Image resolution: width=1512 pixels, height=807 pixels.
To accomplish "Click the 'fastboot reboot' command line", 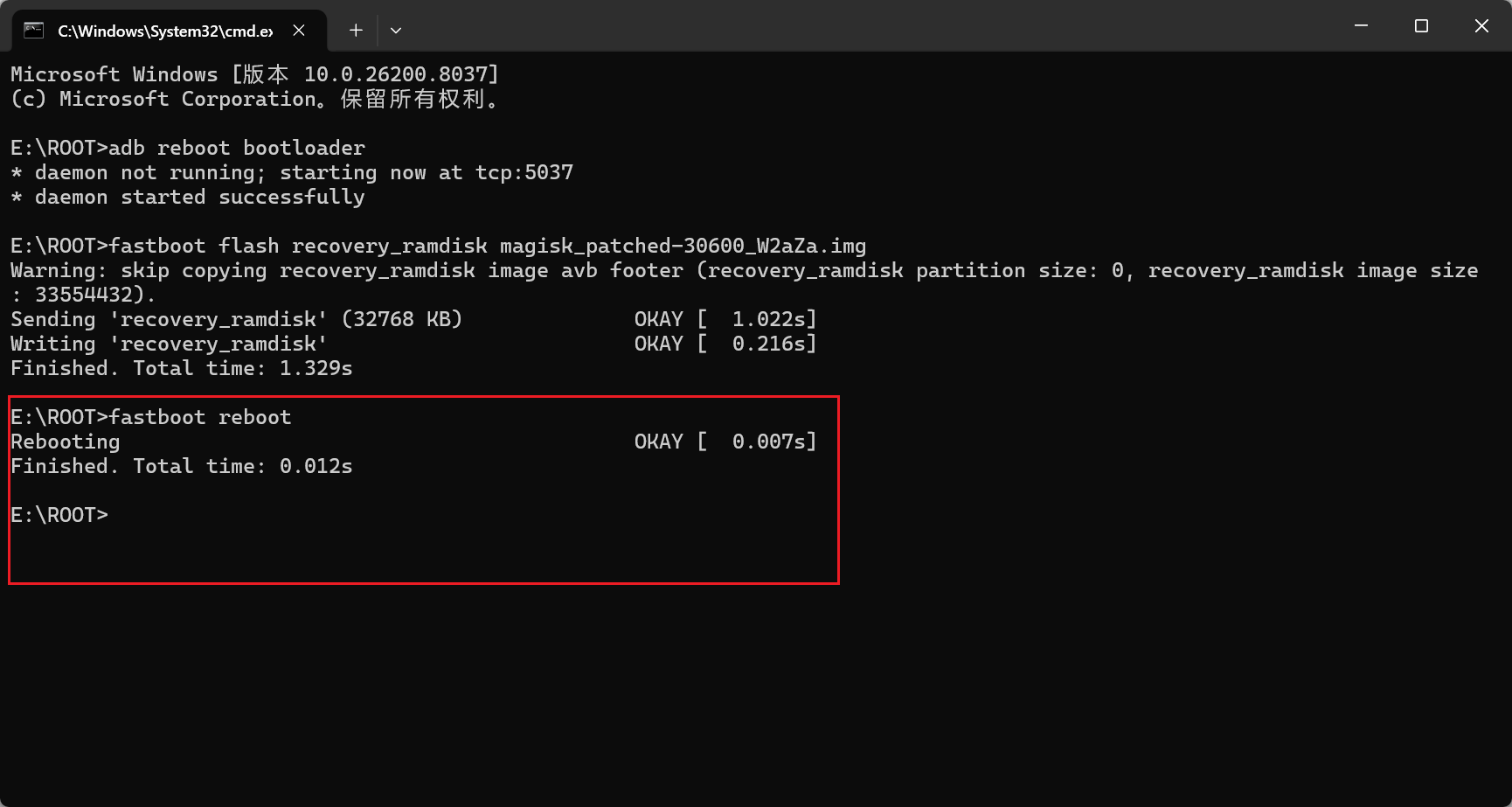I will pyautogui.click(x=199, y=417).
